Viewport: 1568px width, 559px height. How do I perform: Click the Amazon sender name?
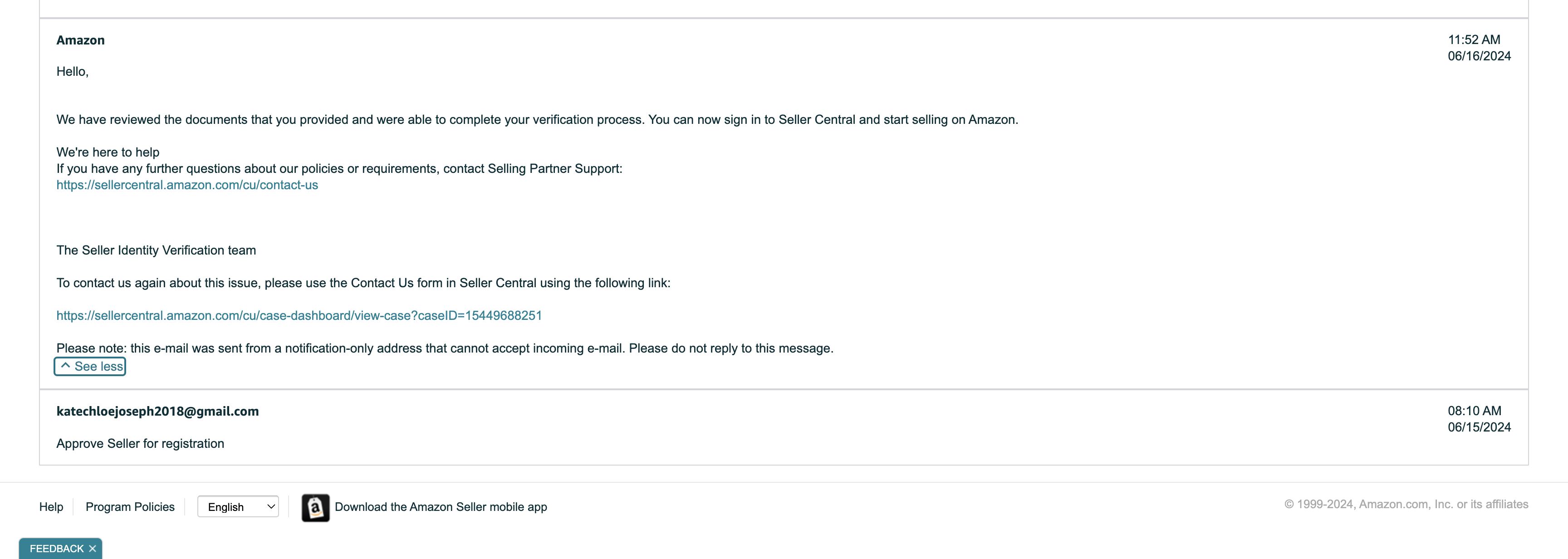pos(80,40)
